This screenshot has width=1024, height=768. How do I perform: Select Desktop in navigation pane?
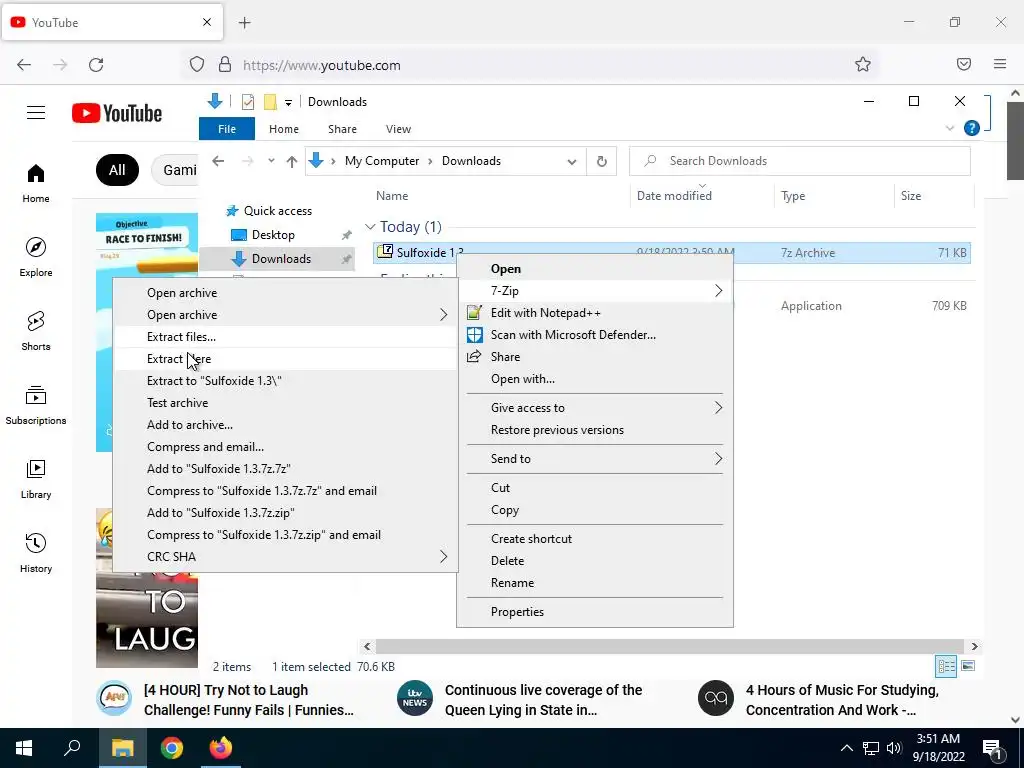[273, 234]
